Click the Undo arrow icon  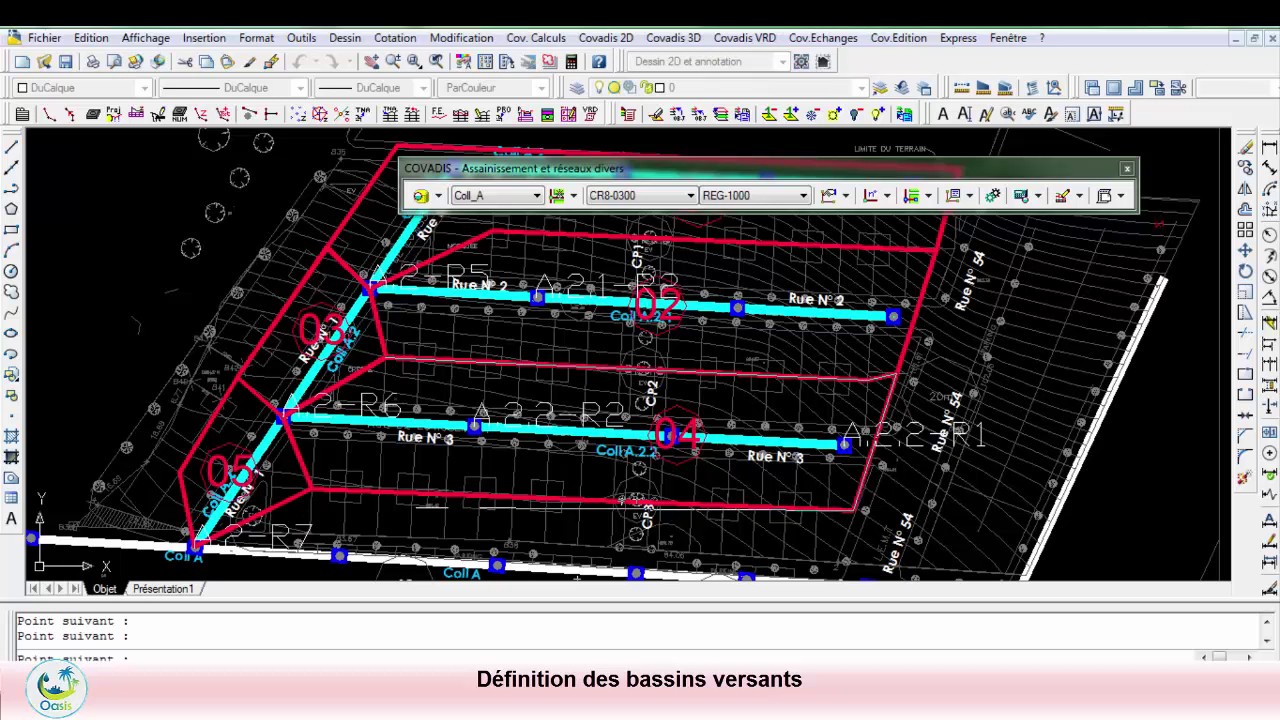pos(299,62)
